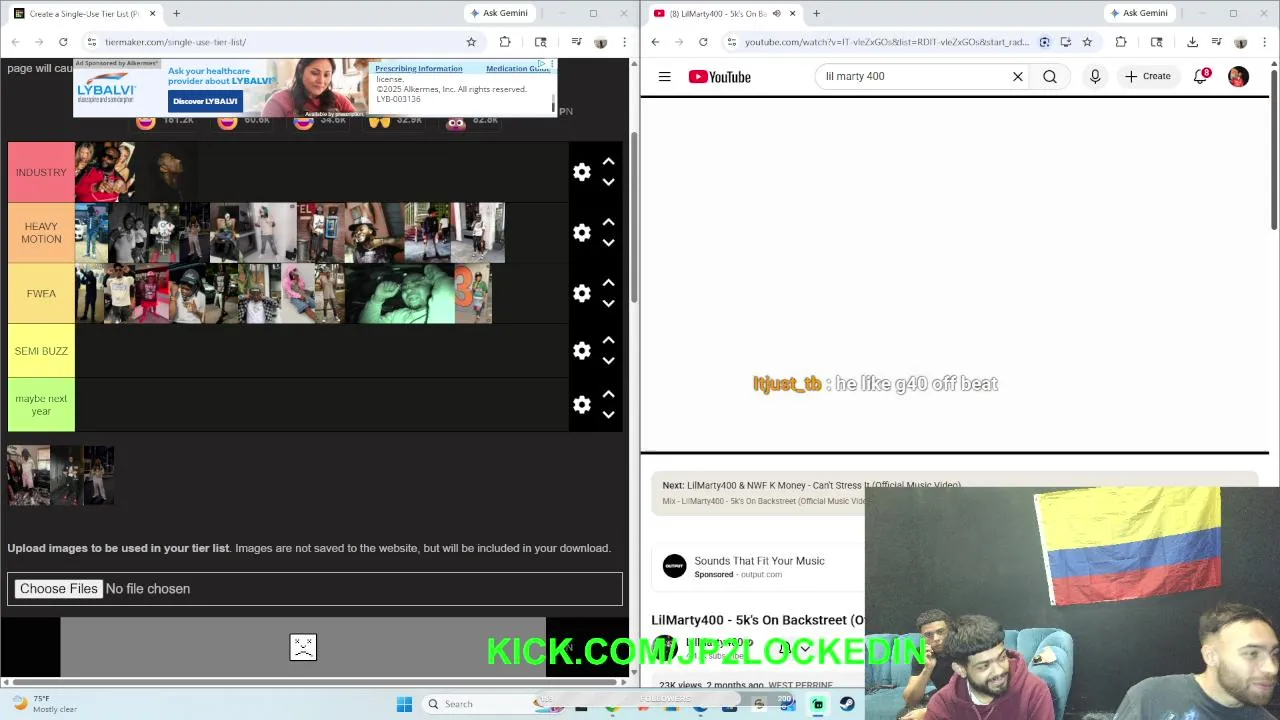The image size is (1280, 720).
Task: Open settings gear for FWEA tier
Action: tap(582, 293)
